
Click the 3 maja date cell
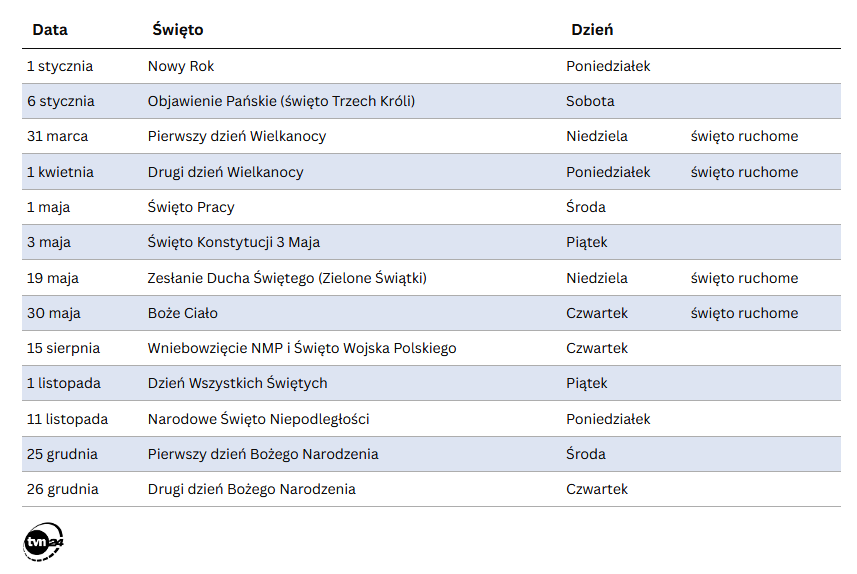(x=49, y=242)
